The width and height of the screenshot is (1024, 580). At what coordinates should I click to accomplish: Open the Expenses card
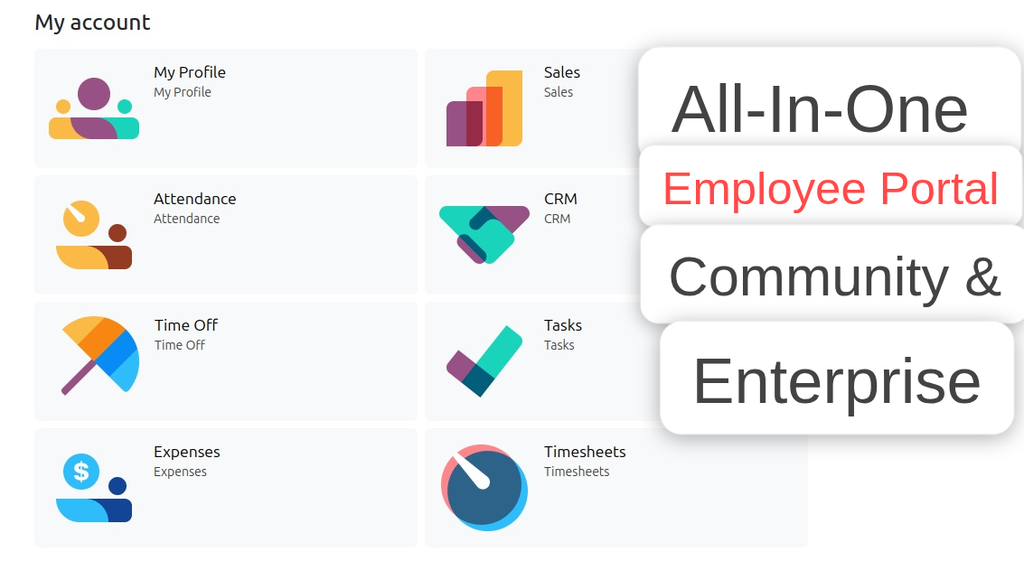(225, 488)
